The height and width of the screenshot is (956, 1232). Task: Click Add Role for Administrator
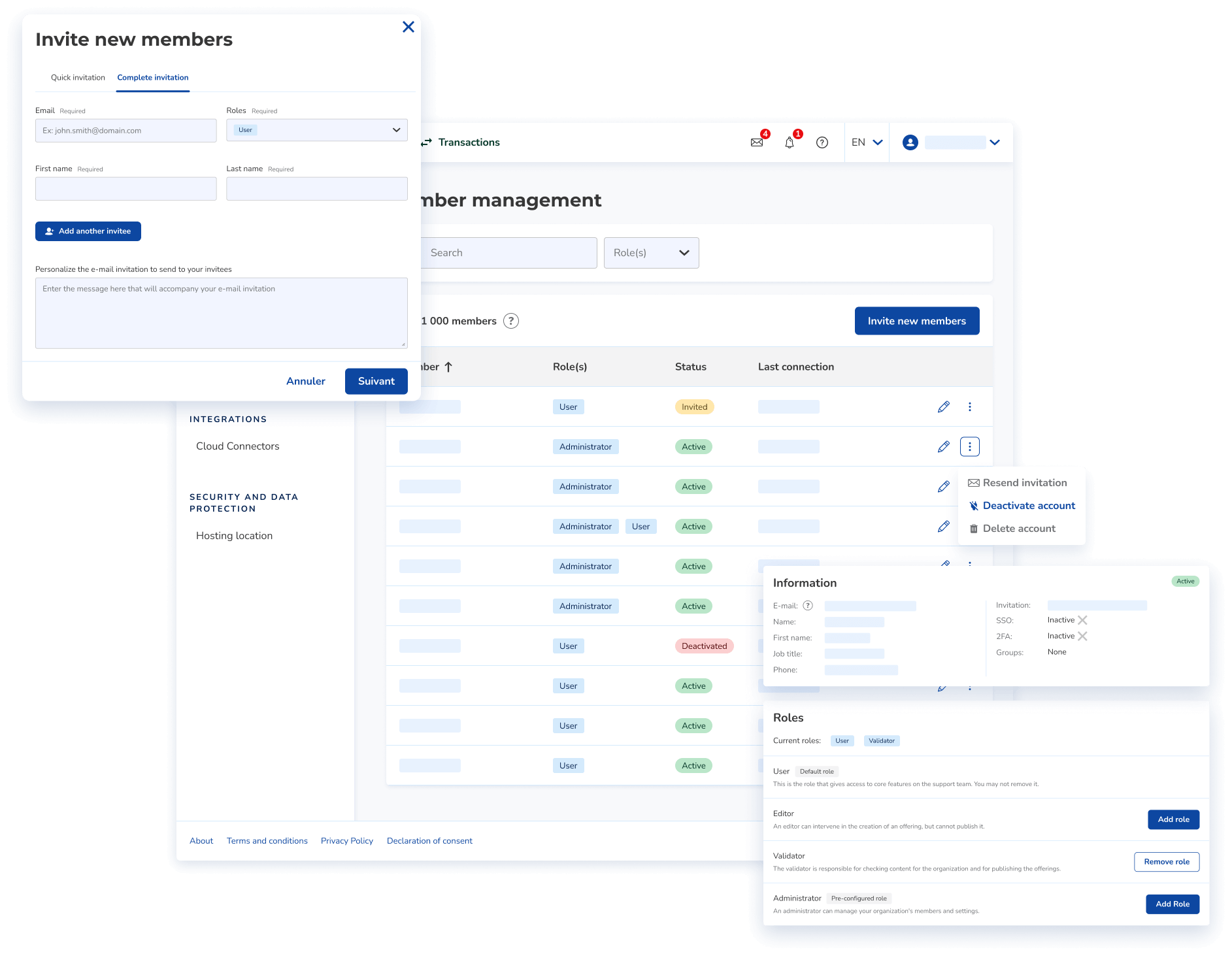click(1173, 904)
